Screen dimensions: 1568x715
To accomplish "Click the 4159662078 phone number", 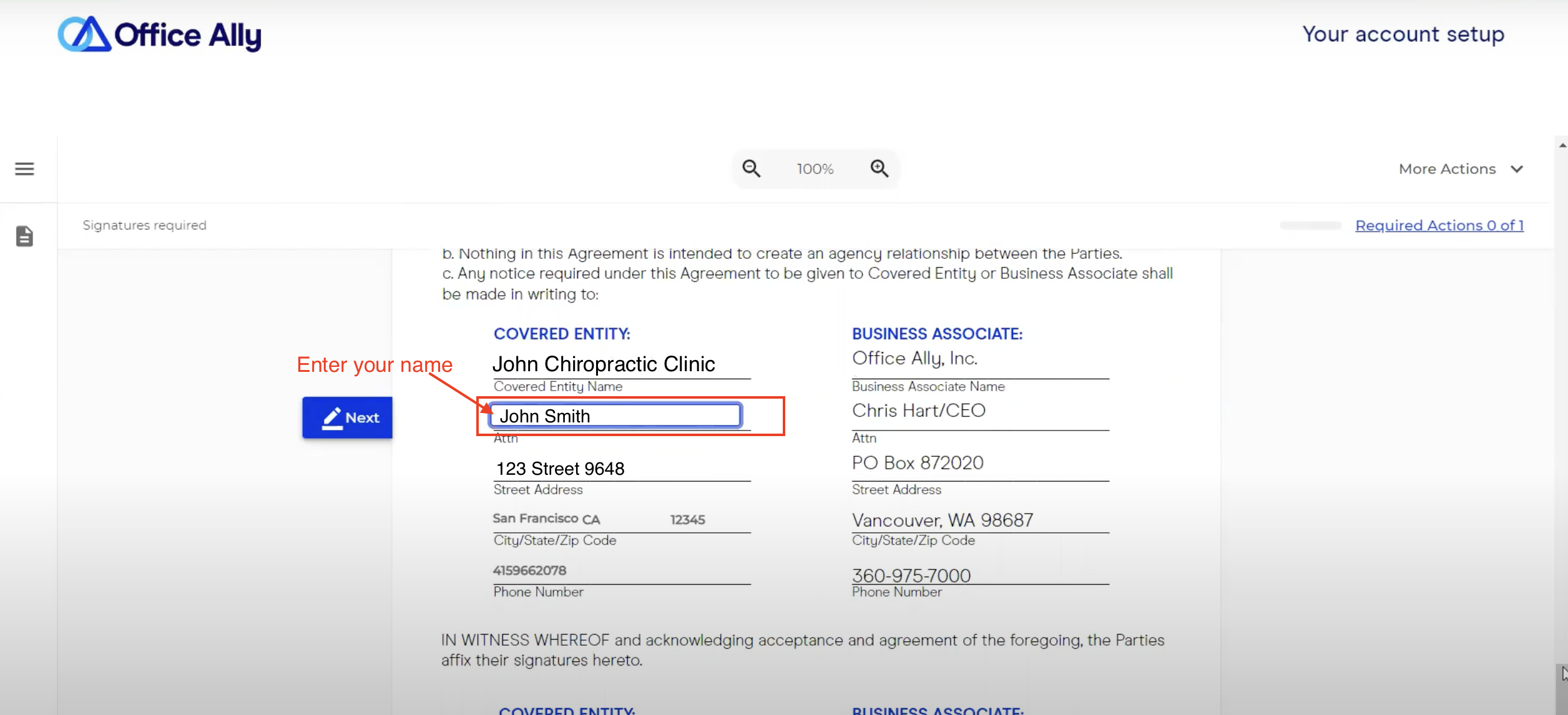I will click(x=530, y=570).
